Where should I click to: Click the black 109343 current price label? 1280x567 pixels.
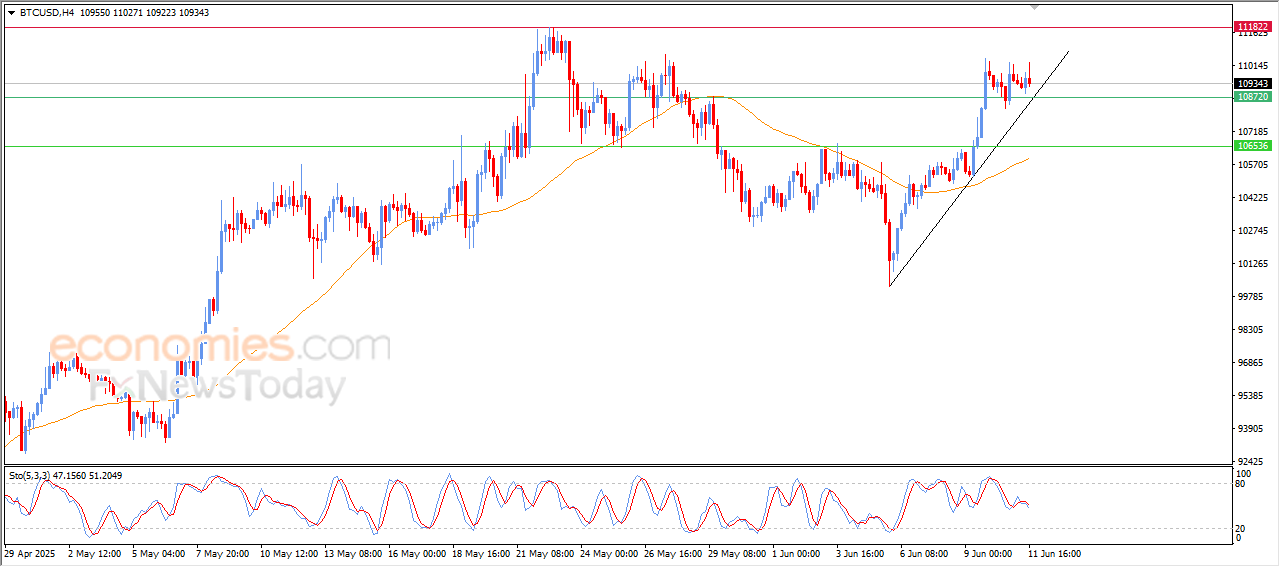(x=1253, y=84)
